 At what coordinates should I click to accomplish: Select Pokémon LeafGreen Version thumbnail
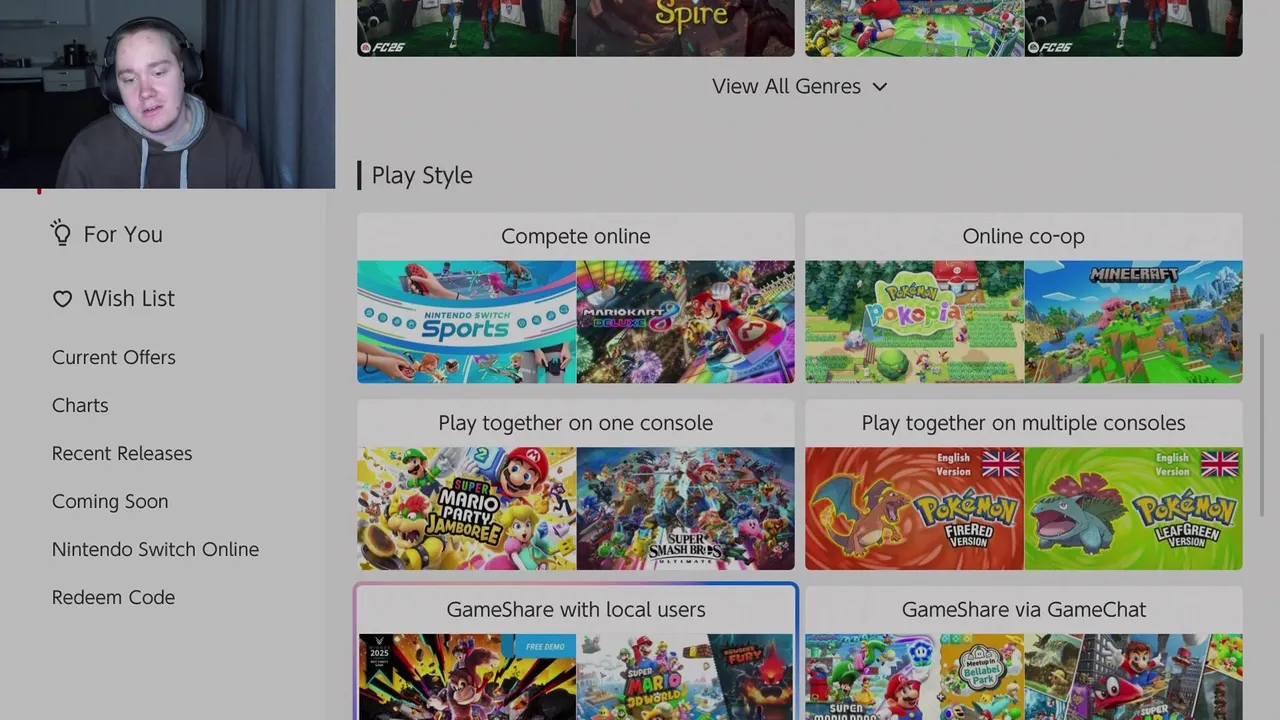pos(1134,509)
